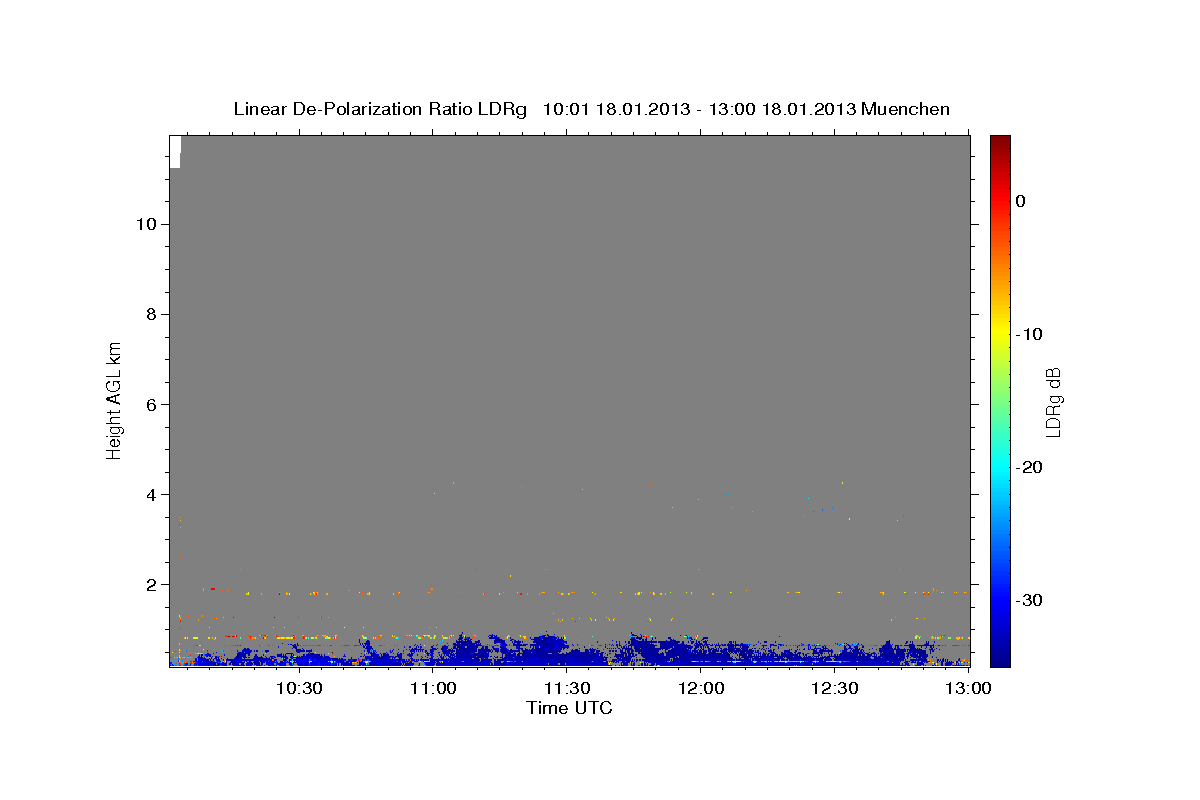The height and width of the screenshot is (800, 1200).
Task: Click the 13:00 time tick label
Action: click(968, 688)
